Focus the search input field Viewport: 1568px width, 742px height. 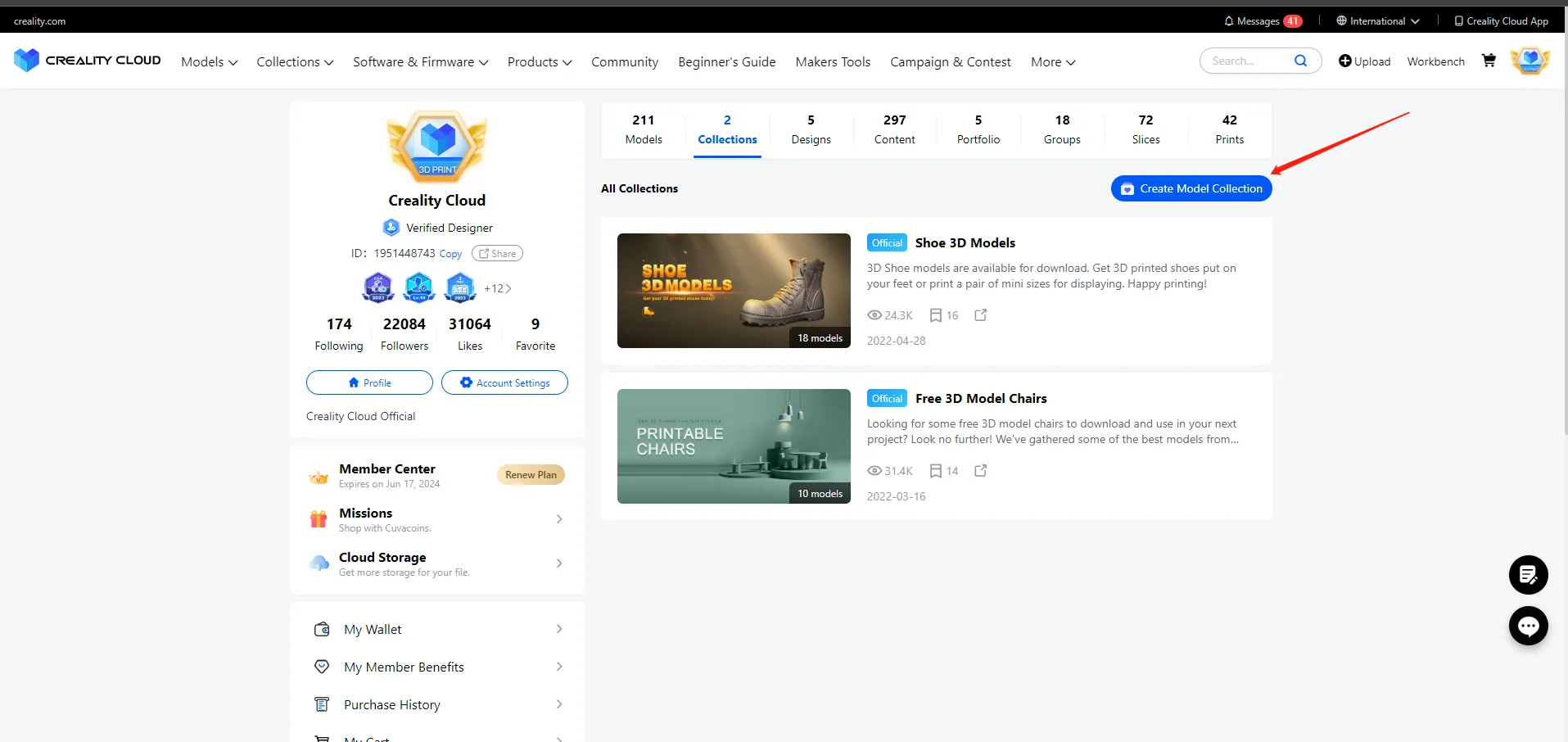click(1246, 61)
